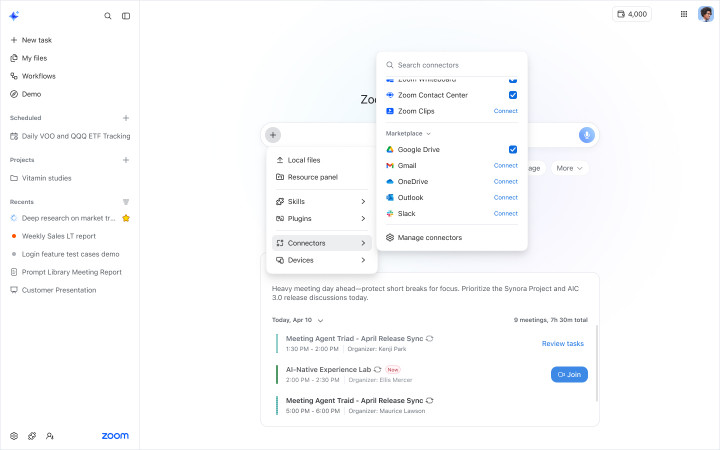Open the profile avatar menu
720x450 pixels.
point(705,14)
